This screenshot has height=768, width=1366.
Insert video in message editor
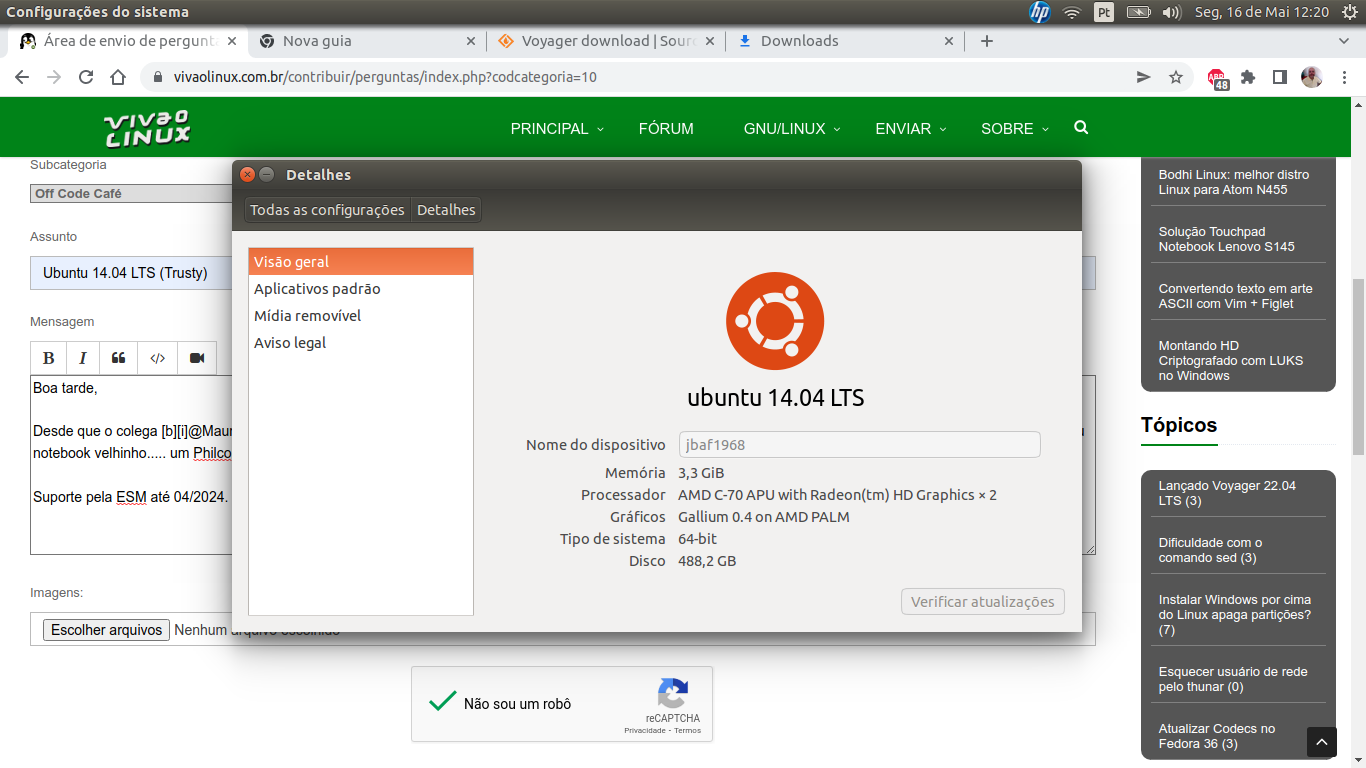[x=197, y=358]
